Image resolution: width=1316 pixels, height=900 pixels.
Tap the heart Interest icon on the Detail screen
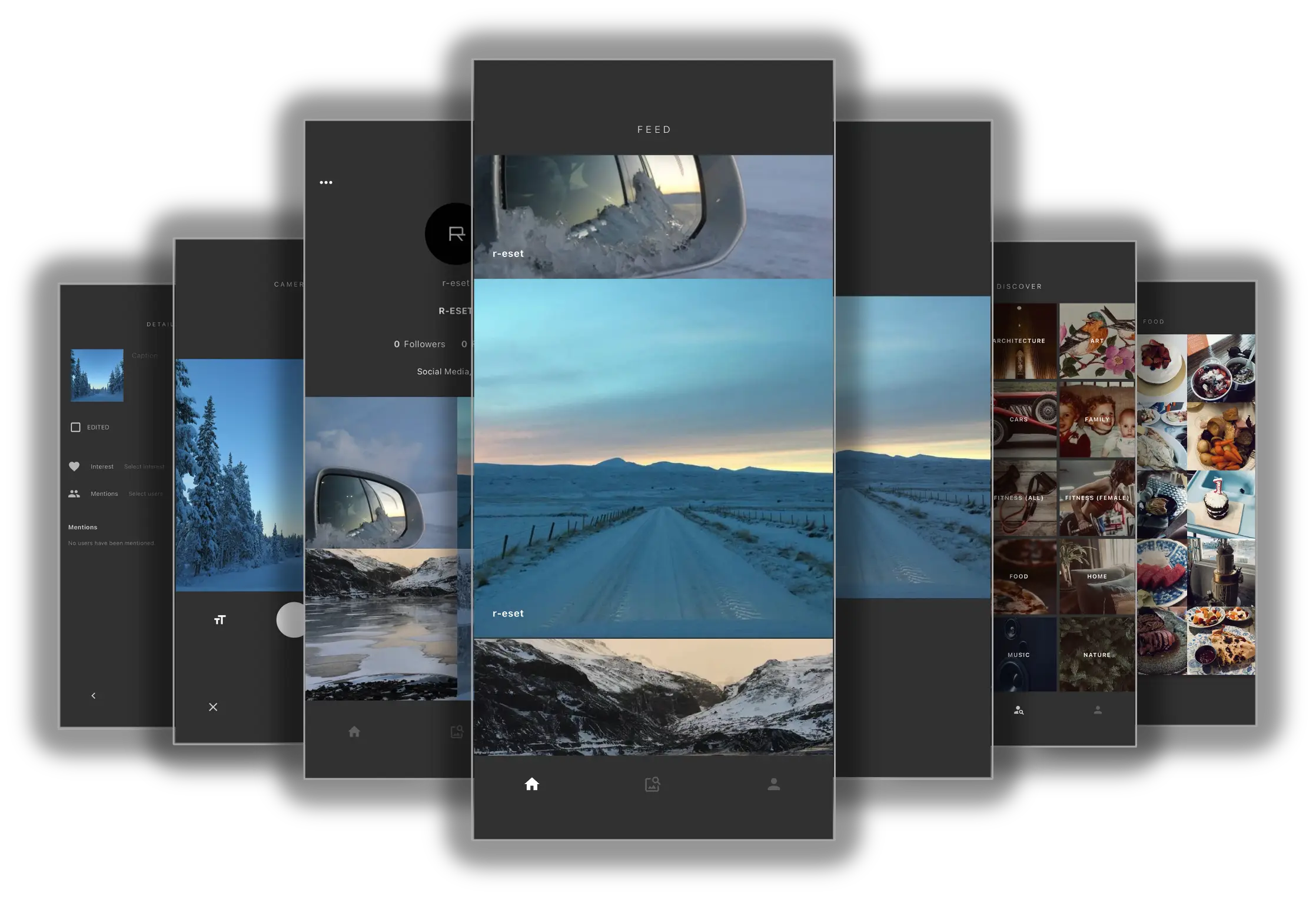pos(74,466)
